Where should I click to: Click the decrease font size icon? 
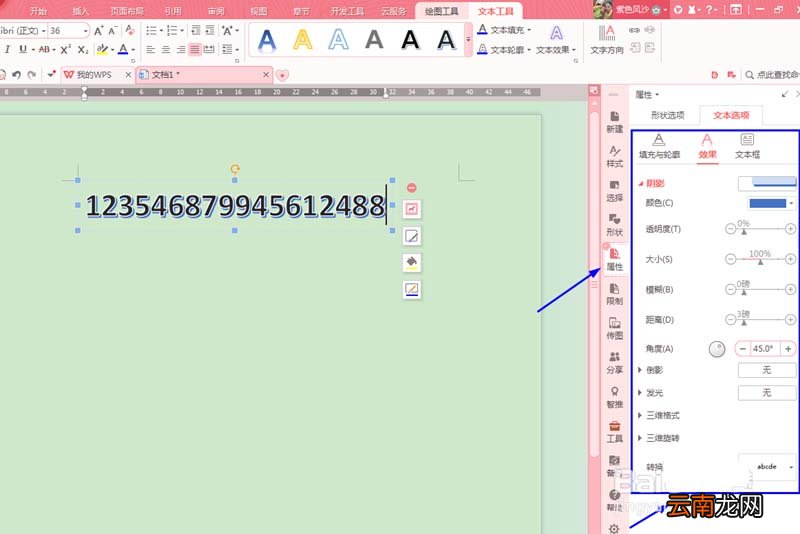point(113,31)
